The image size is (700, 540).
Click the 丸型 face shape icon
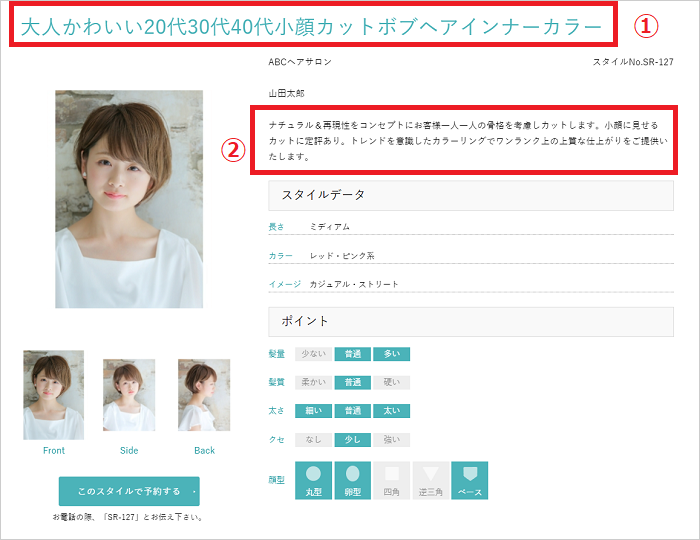coord(313,480)
